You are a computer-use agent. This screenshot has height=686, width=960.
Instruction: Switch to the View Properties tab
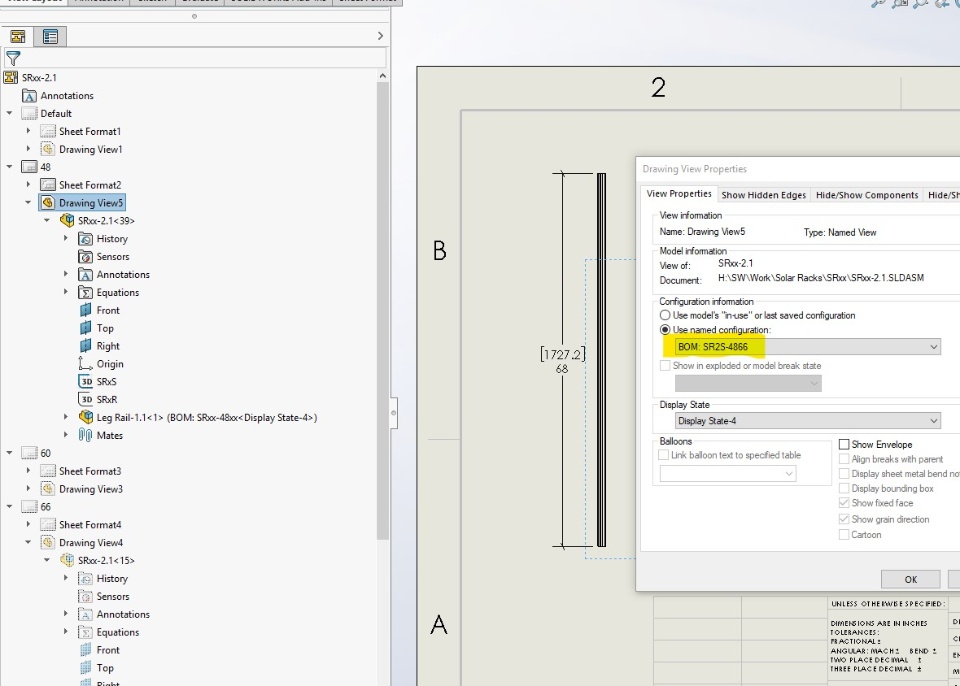tap(679, 194)
